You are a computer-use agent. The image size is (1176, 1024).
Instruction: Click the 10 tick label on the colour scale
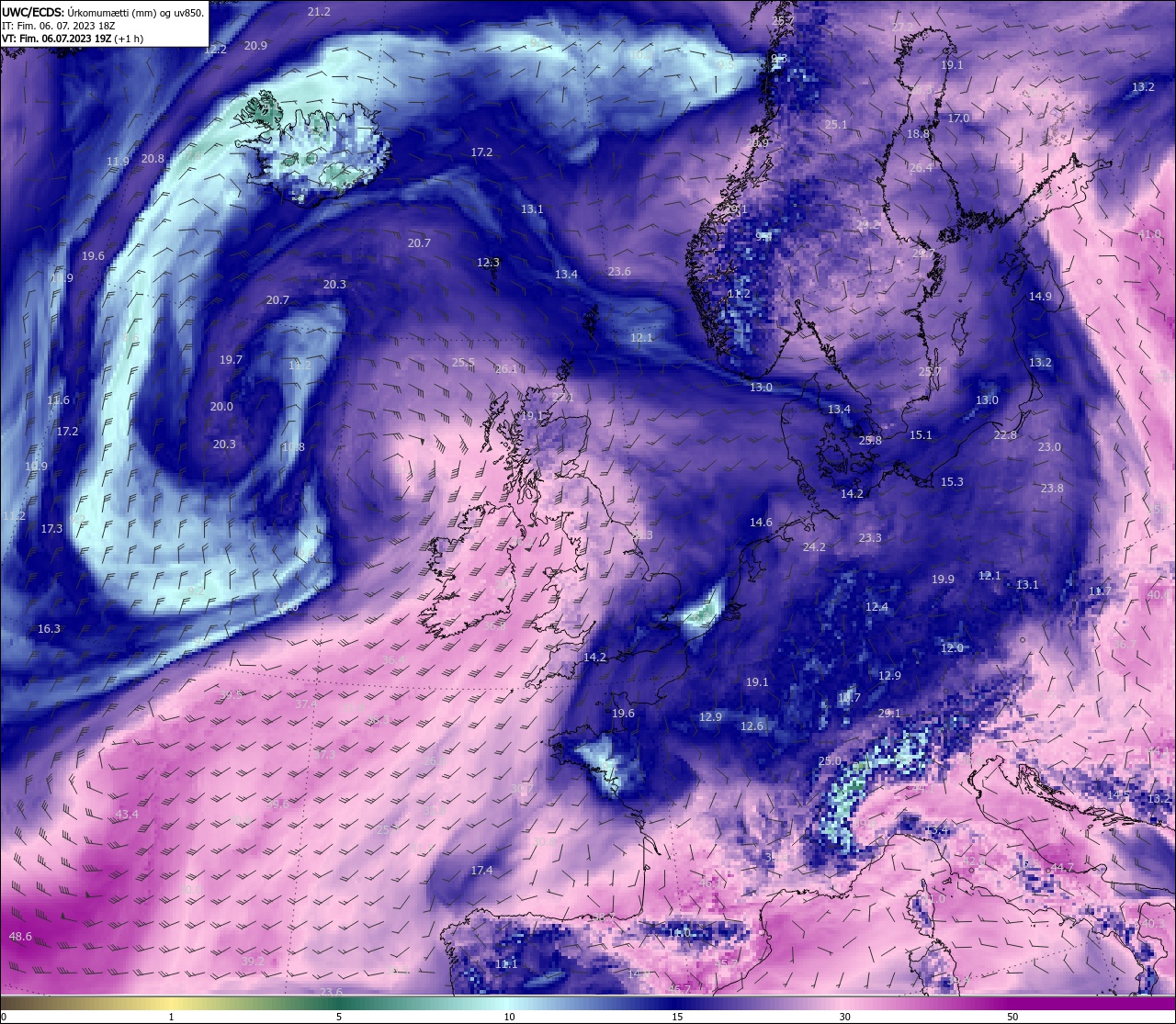(509, 1017)
